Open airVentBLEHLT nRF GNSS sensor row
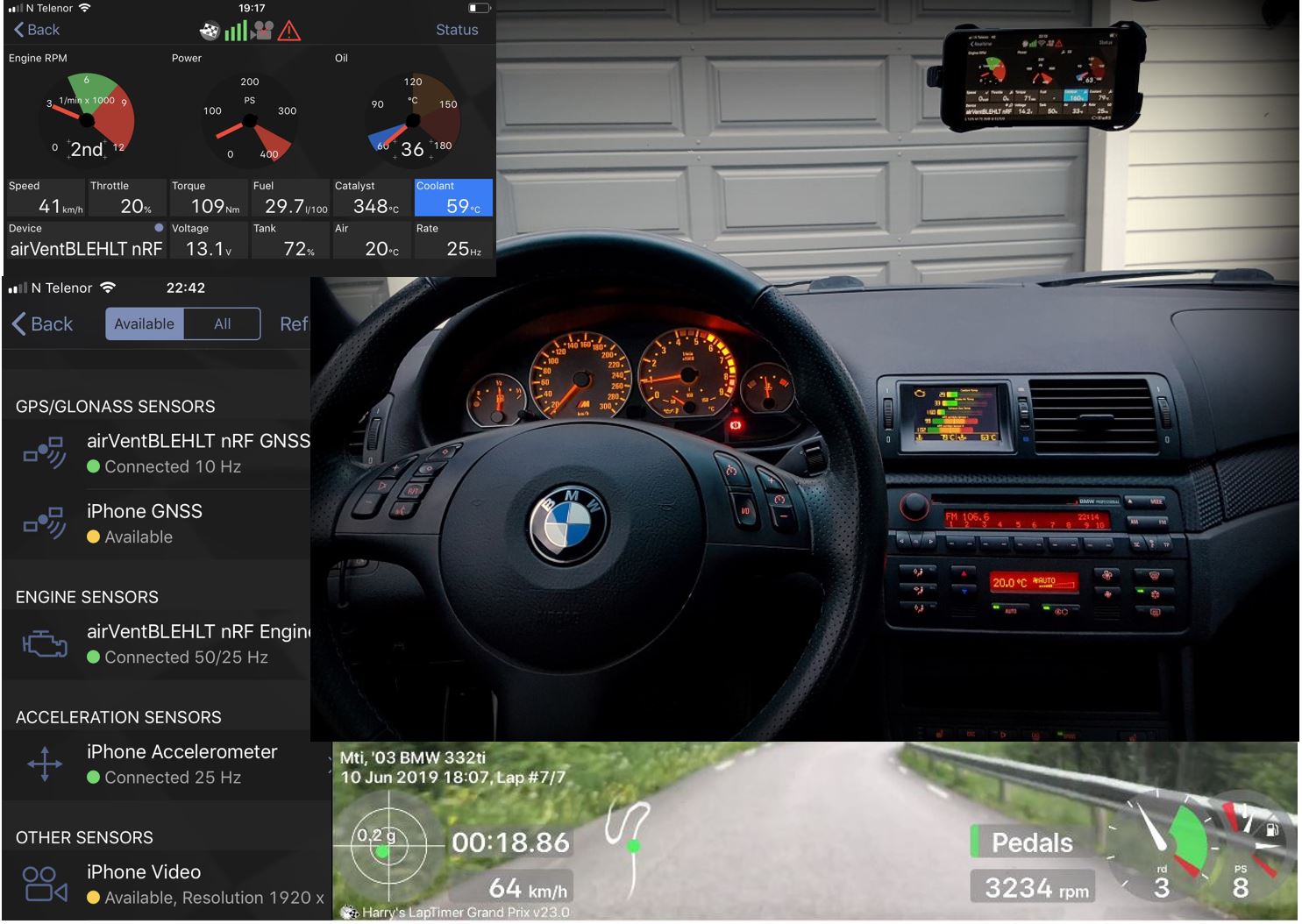The image size is (1302, 924). click(156, 453)
